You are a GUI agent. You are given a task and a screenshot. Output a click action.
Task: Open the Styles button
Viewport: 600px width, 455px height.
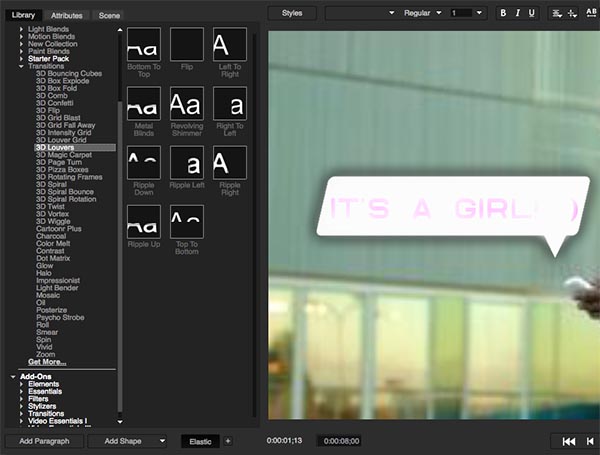point(292,13)
